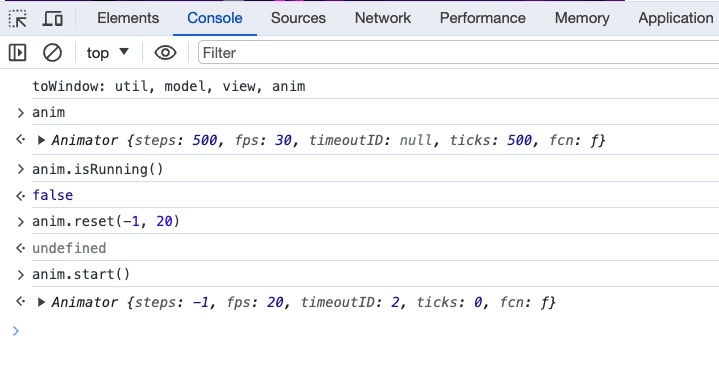719x368 pixels.
Task: Go to the Memory tab
Action: (x=582, y=18)
